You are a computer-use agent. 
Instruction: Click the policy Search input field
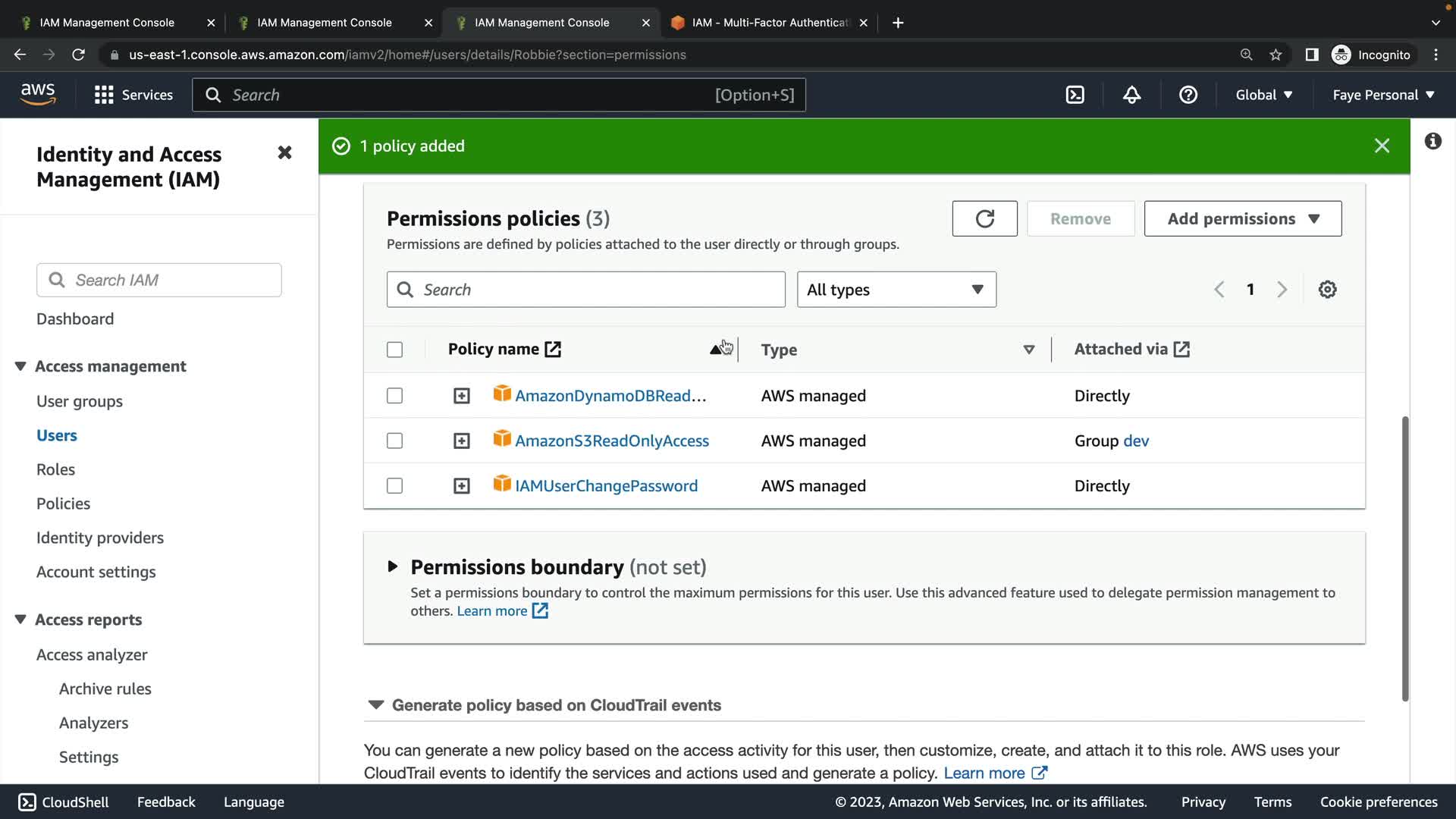coord(585,290)
